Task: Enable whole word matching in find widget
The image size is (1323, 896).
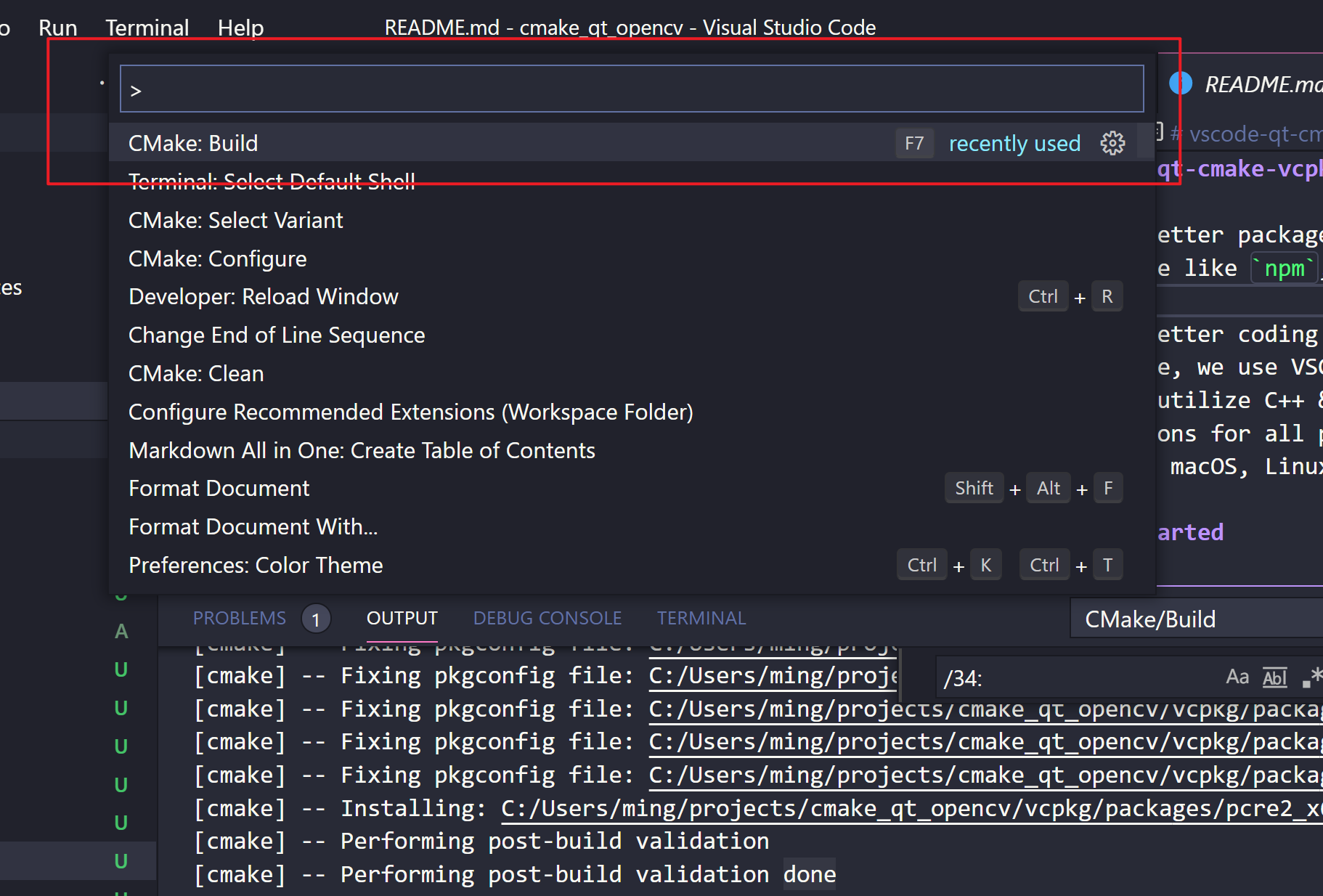Action: click(1274, 677)
